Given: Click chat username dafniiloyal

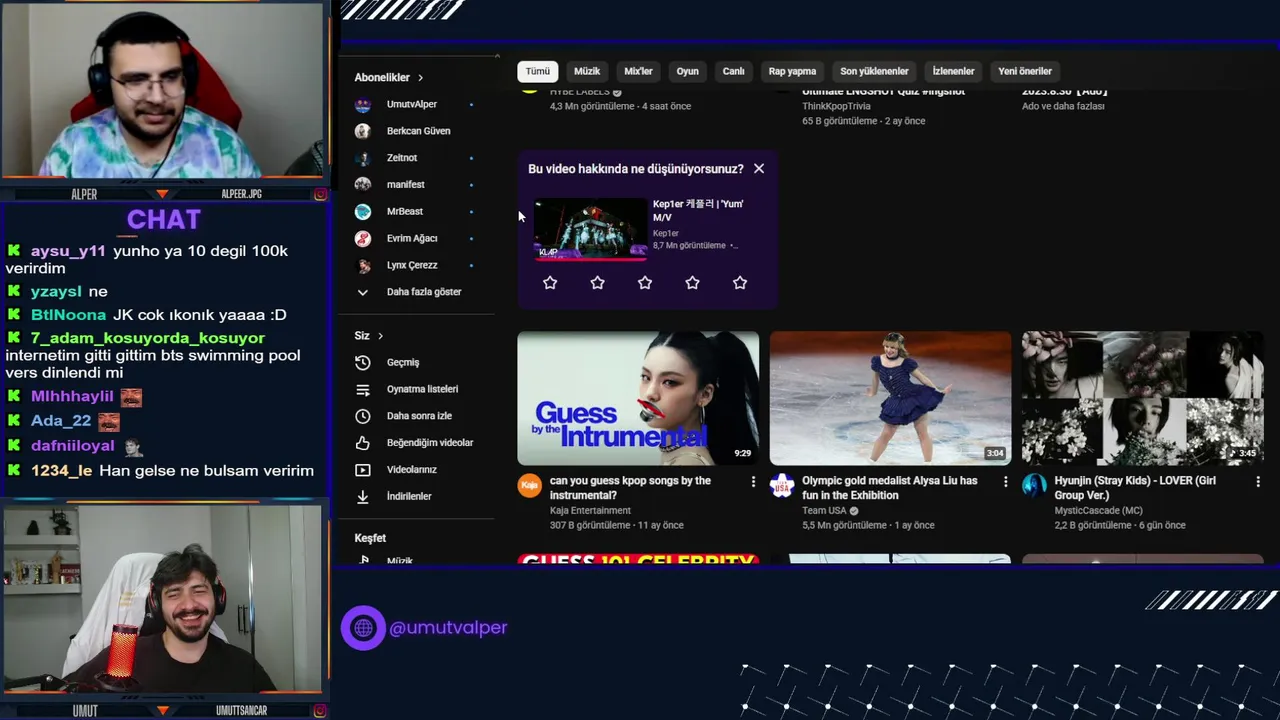Looking at the screenshot, I should (73, 446).
